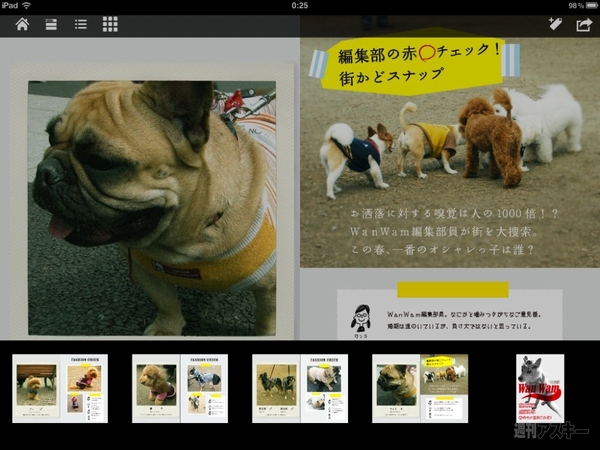
Task: Tap the line この春、一番のオシャレっ子は誰?
Action: (x=442, y=250)
